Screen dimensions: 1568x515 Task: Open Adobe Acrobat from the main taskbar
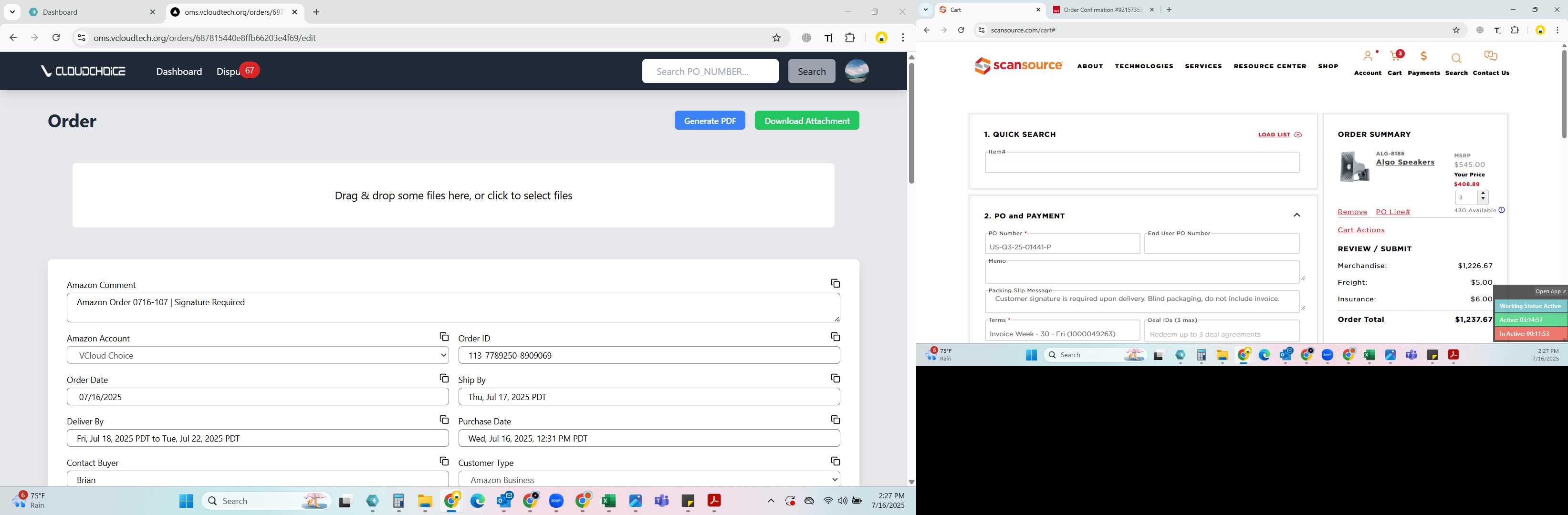[714, 500]
